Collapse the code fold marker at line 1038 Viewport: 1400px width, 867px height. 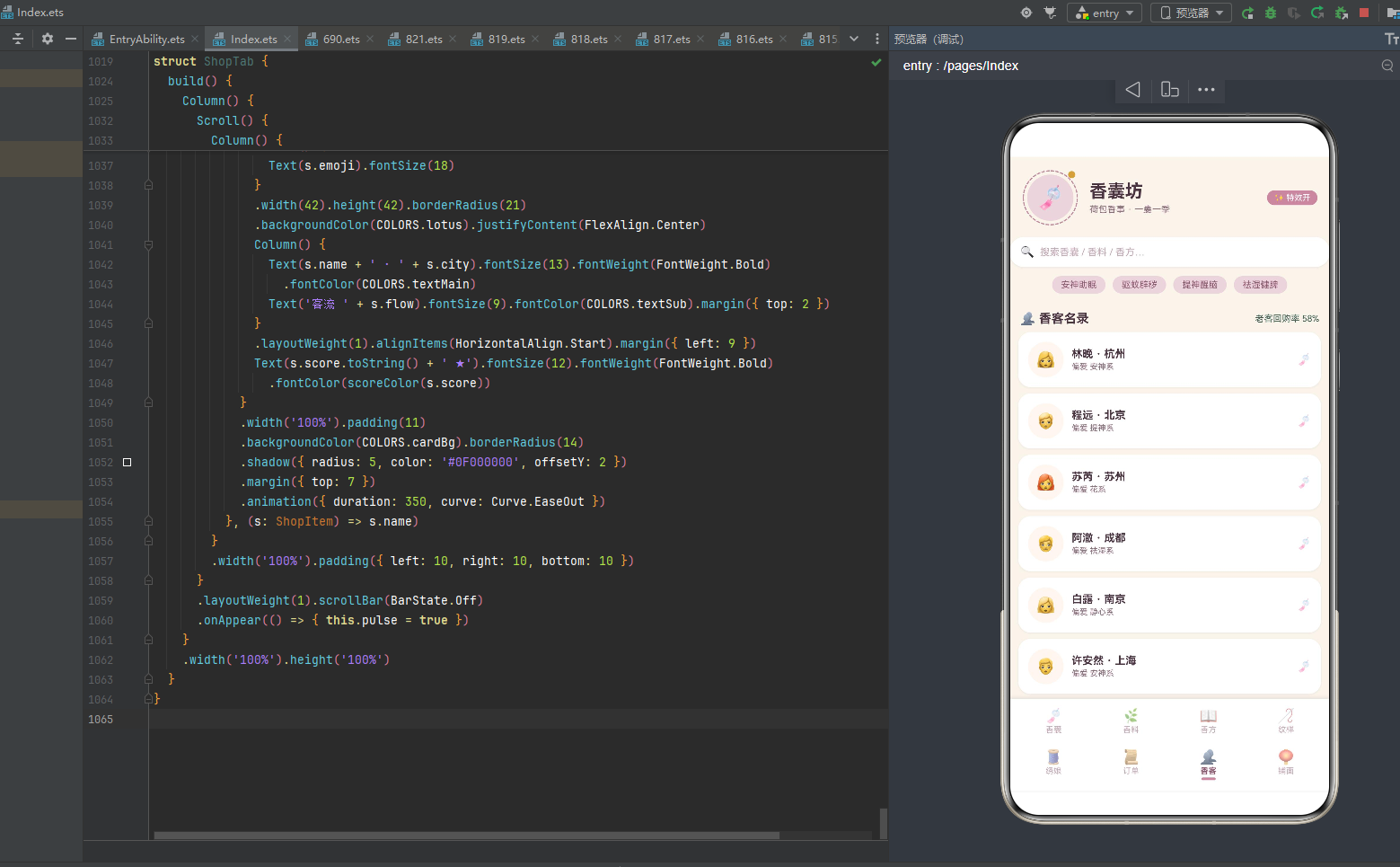click(x=148, y=185)
